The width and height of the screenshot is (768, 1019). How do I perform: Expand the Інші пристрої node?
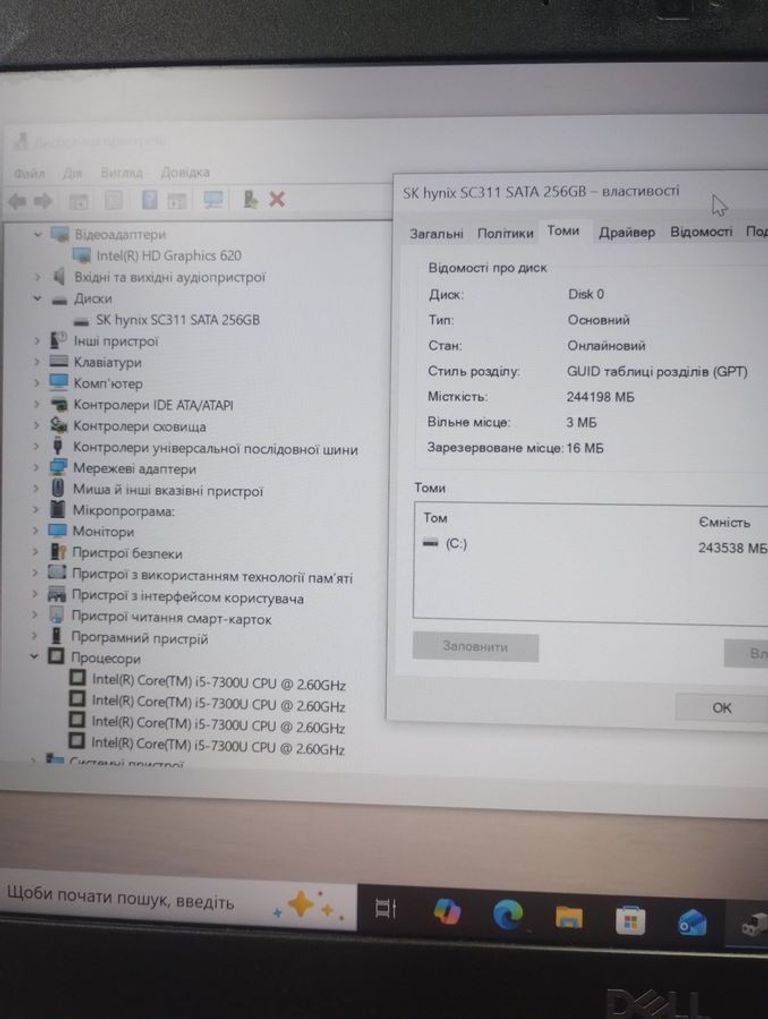(37, 341)
